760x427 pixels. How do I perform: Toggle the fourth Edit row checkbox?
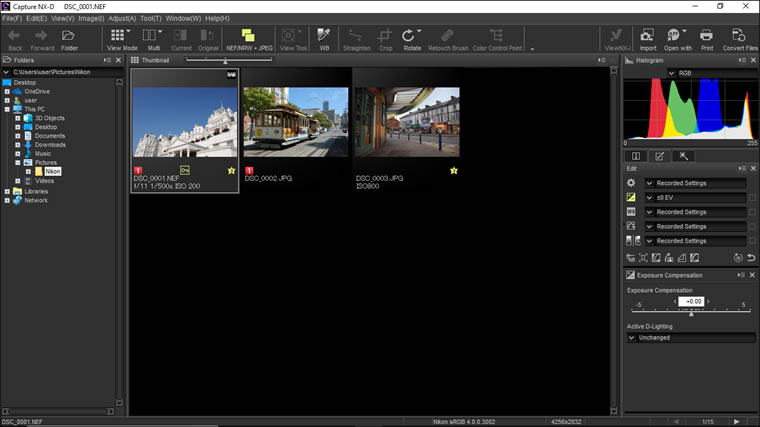pos(752,226)
